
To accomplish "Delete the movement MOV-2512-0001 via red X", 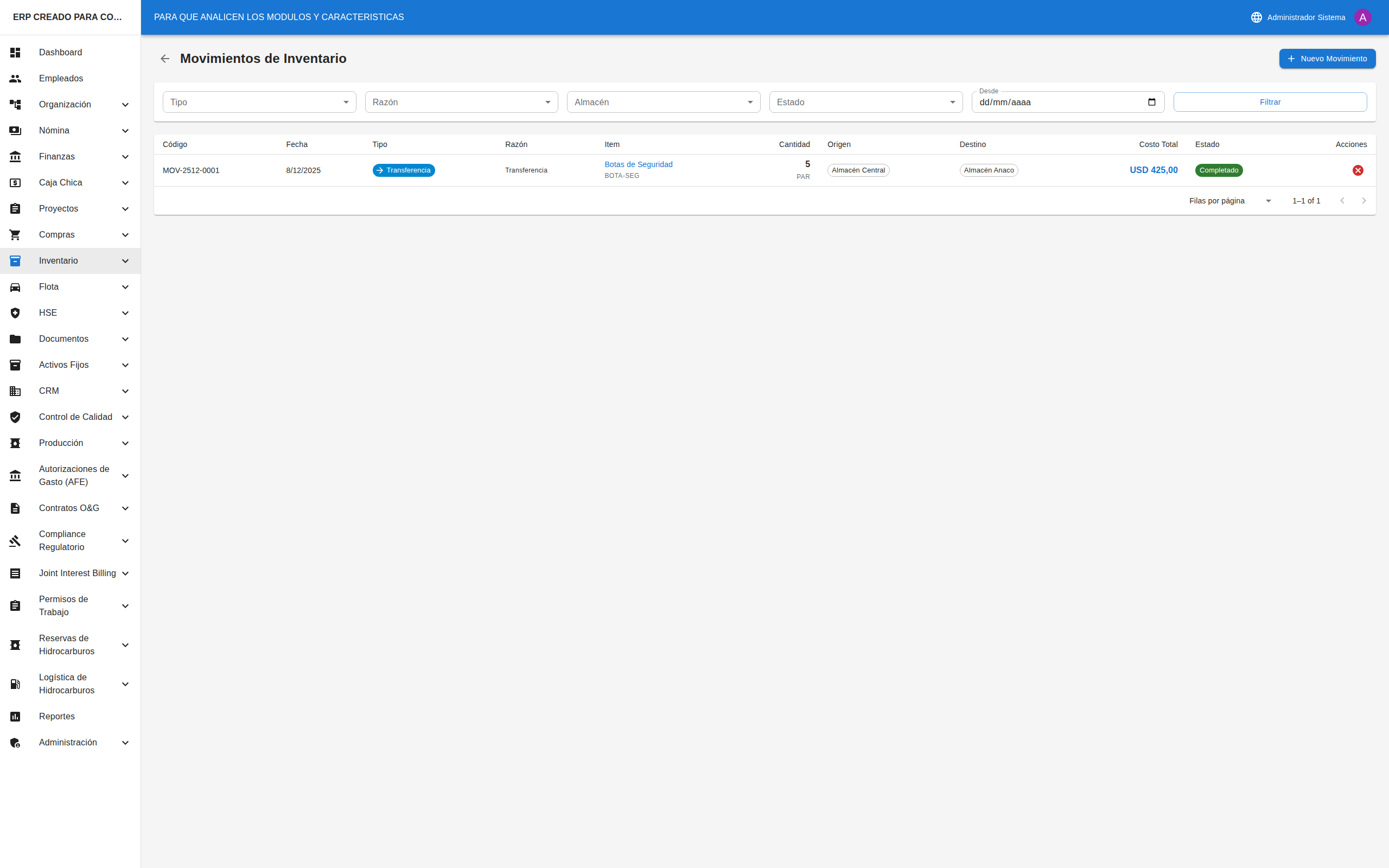I will click(x=1358, y=170).
